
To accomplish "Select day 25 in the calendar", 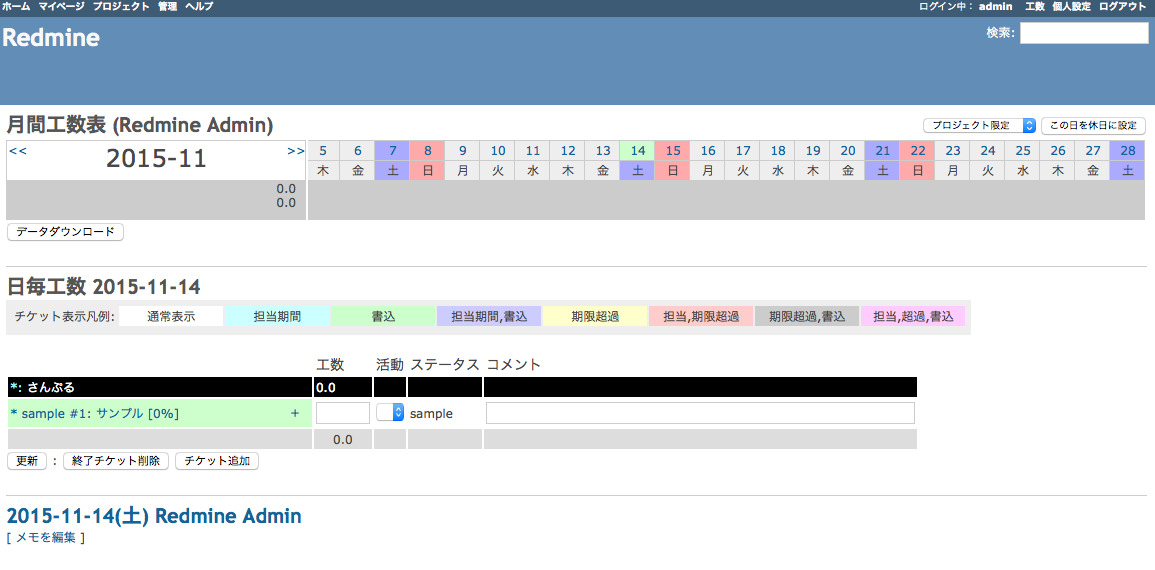I will click(1022, 151).
